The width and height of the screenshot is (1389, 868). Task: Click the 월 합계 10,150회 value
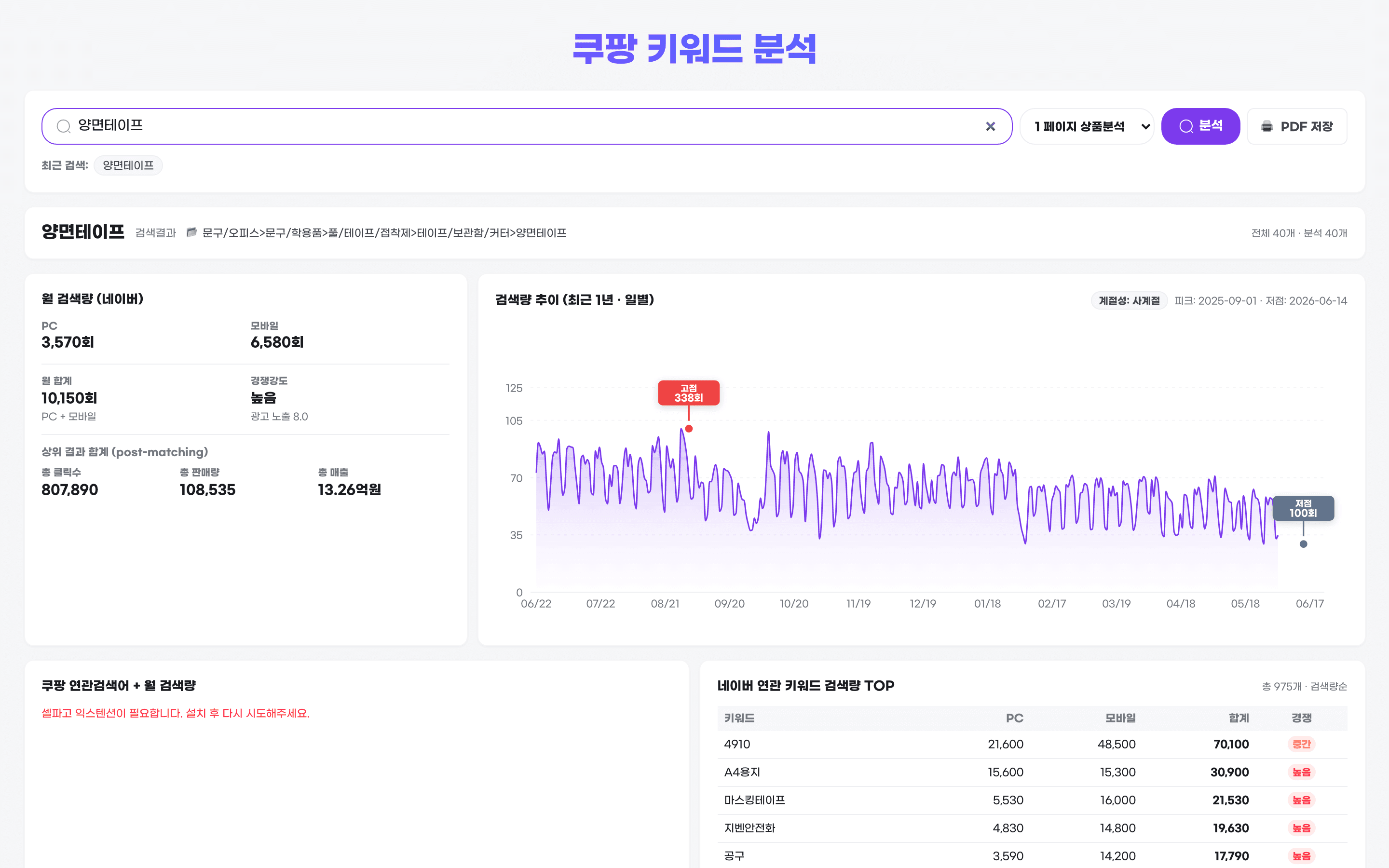(x=69, y=398)
